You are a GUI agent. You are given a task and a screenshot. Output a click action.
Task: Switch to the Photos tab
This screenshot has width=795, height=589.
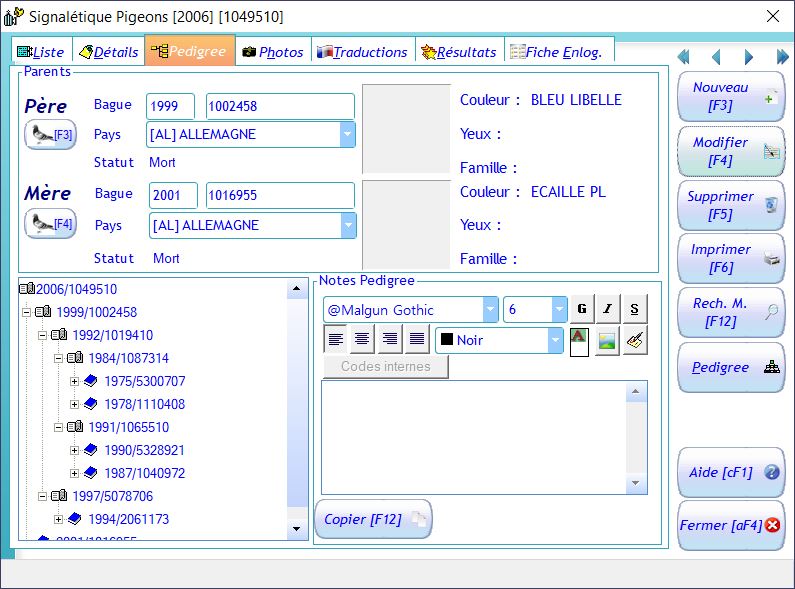coord(273,52)
